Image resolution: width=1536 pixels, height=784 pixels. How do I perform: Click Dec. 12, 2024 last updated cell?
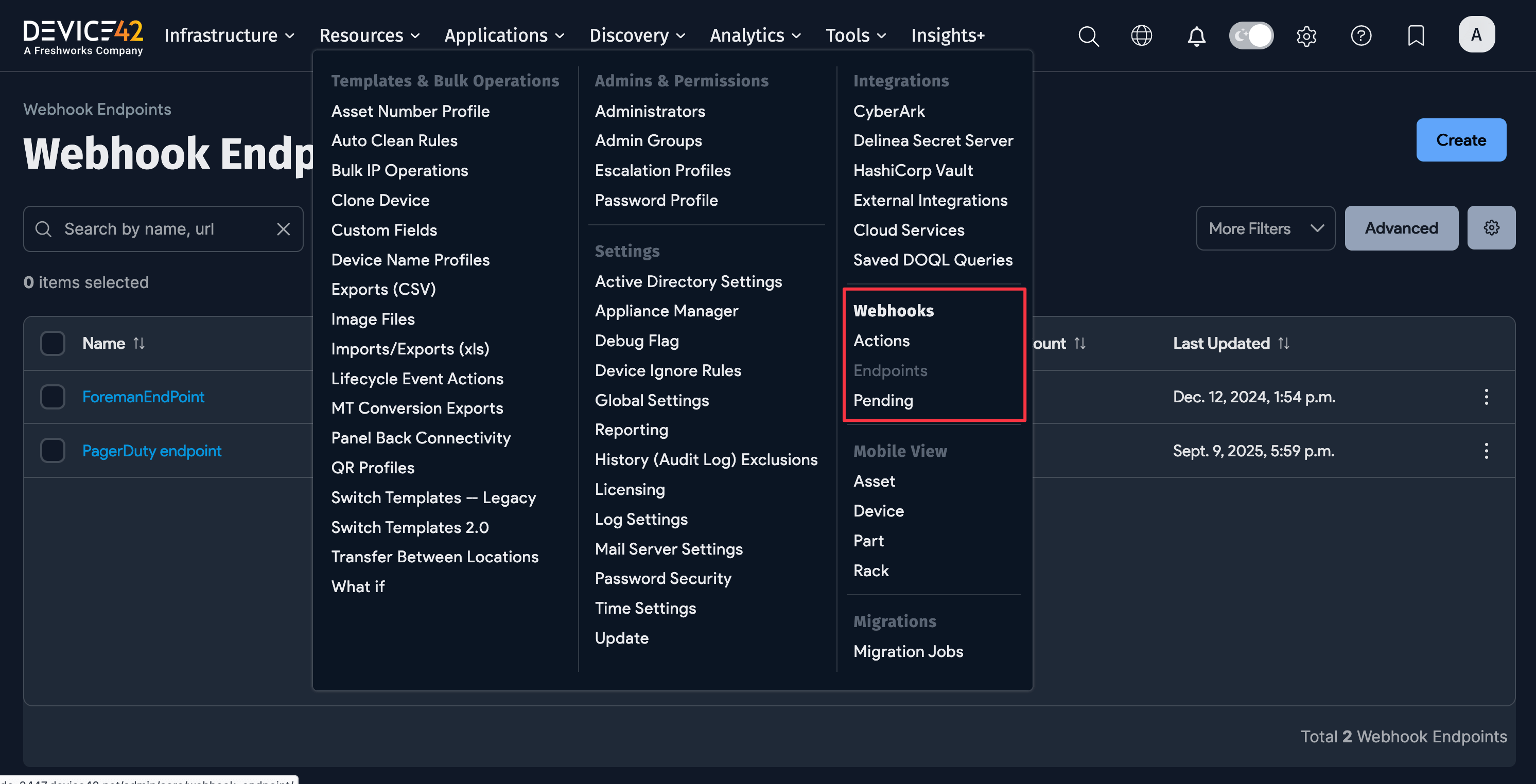(1254, 397)
